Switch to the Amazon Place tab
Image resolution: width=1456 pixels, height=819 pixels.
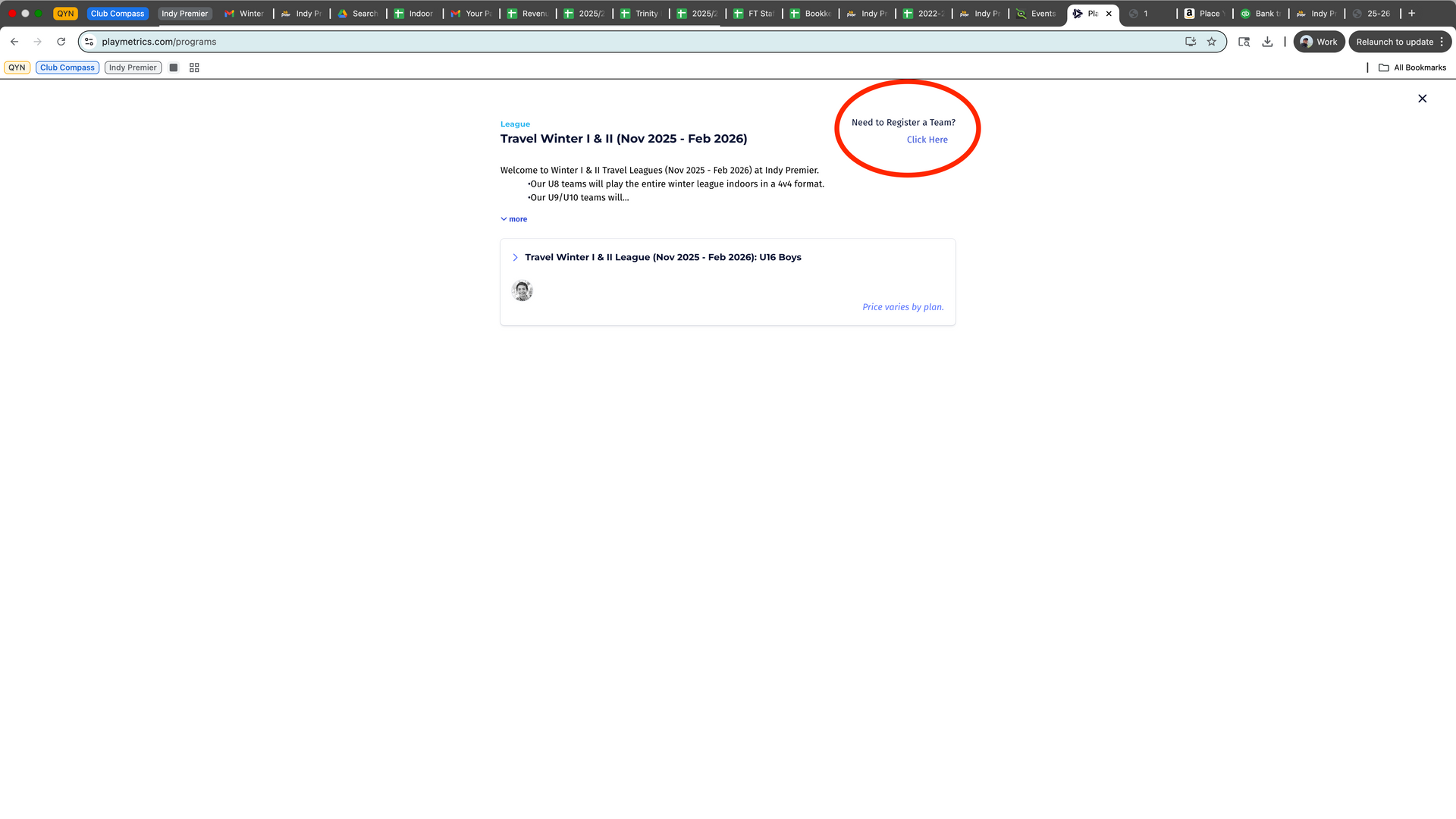1205,14
